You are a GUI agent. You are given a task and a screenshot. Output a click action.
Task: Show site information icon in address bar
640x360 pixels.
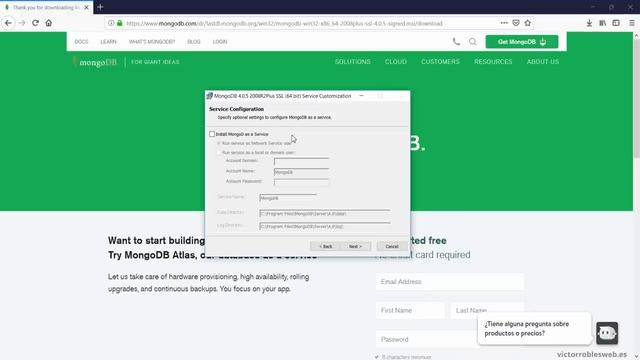pyautogui.click(x=111, y=23)
